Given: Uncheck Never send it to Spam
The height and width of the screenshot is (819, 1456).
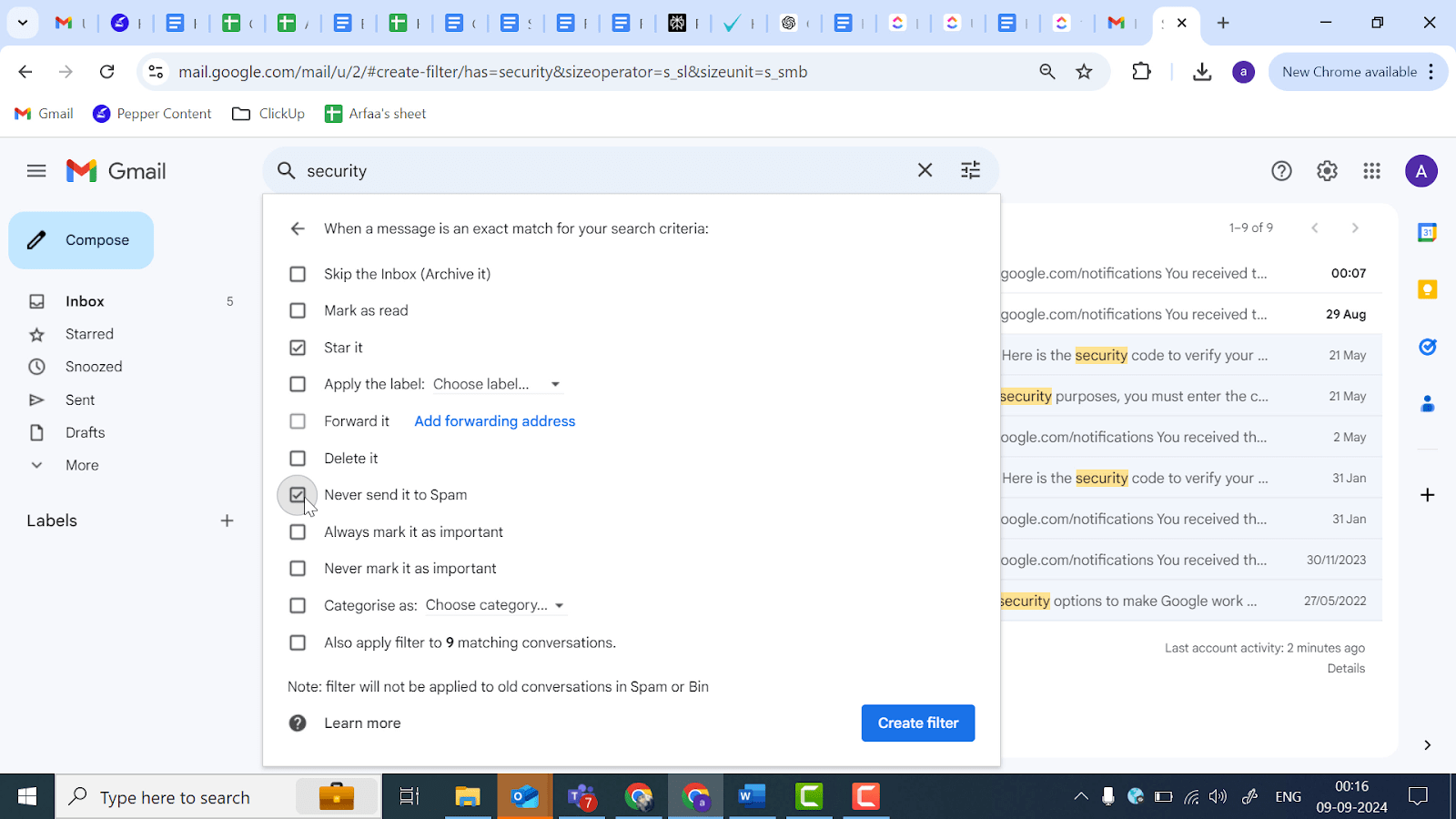Looking at the screenshot, I should (298, 494).
